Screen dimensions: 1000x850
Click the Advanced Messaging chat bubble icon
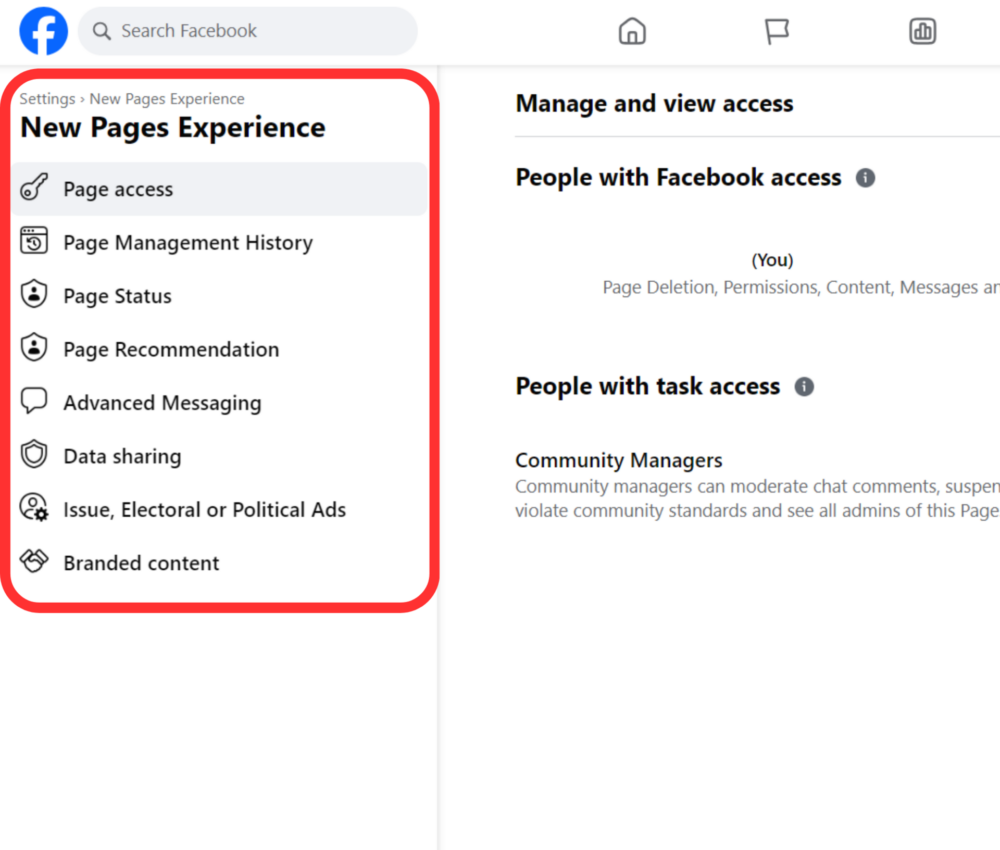pos(33,401)
